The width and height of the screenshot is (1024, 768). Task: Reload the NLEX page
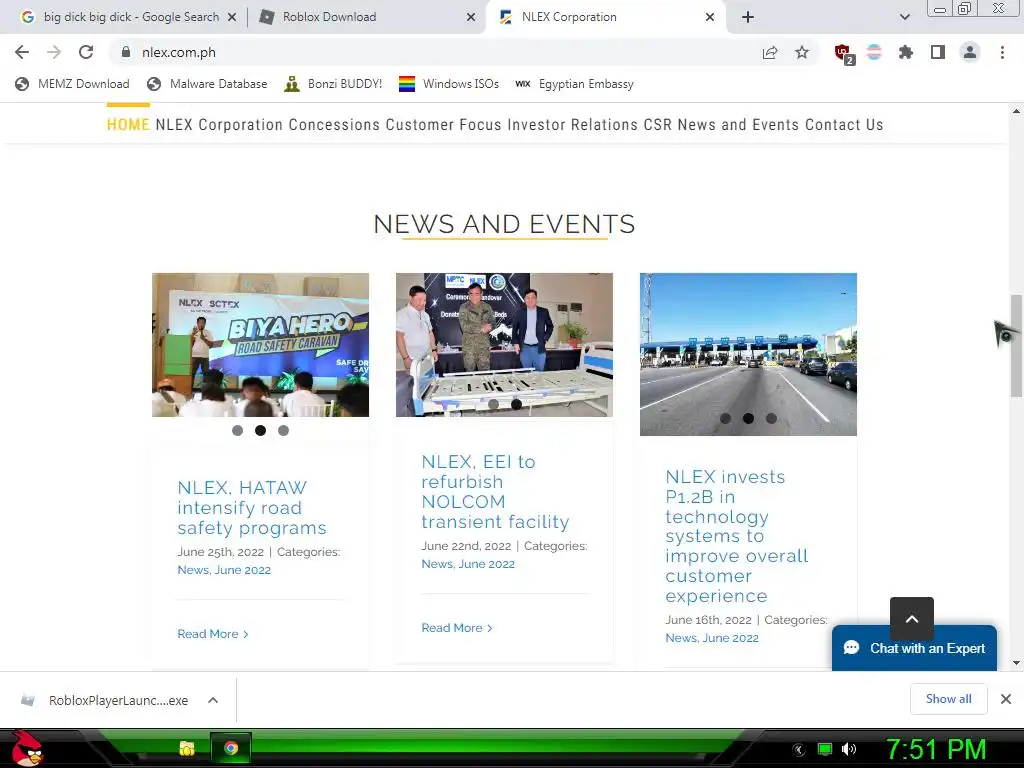click(x=86, y=52)
